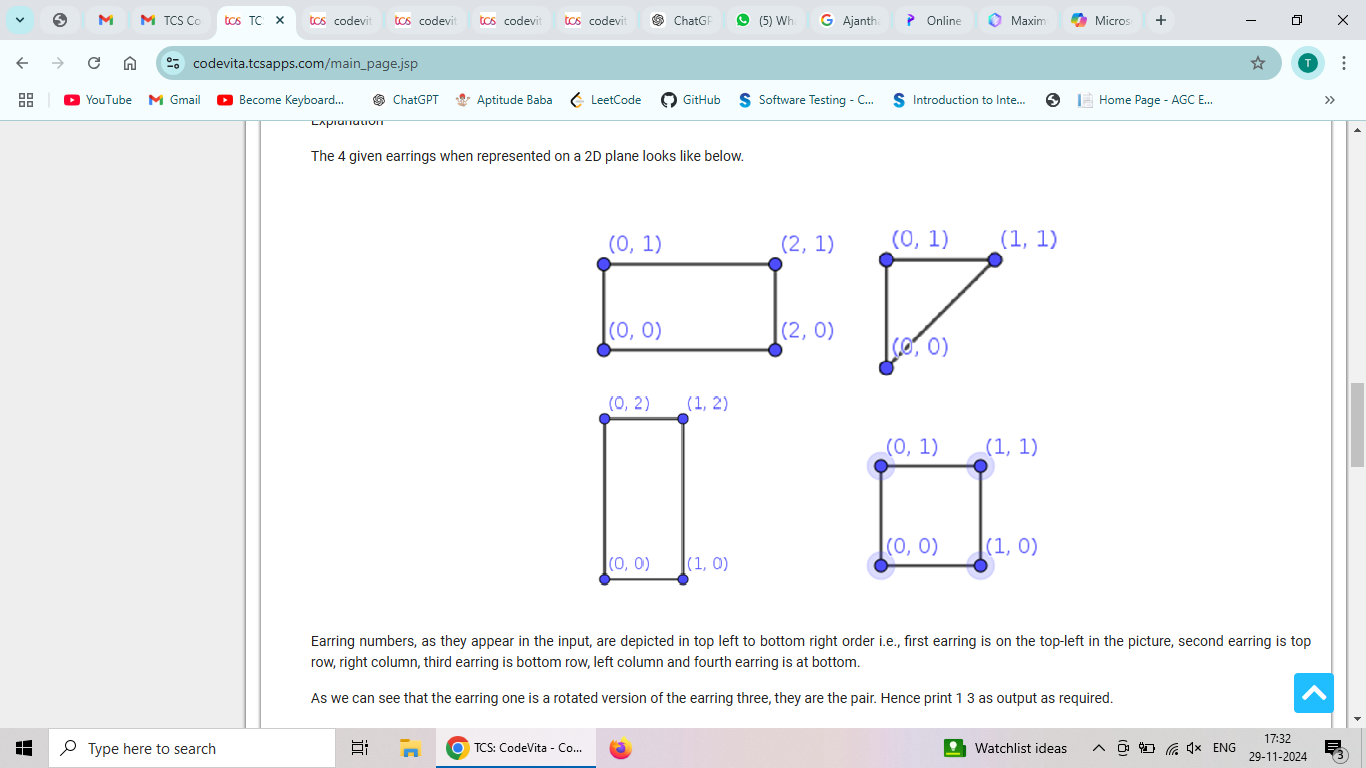Click the forward navigation arrow
This screenshot has width=1366, height=768.
pos(58,63)
